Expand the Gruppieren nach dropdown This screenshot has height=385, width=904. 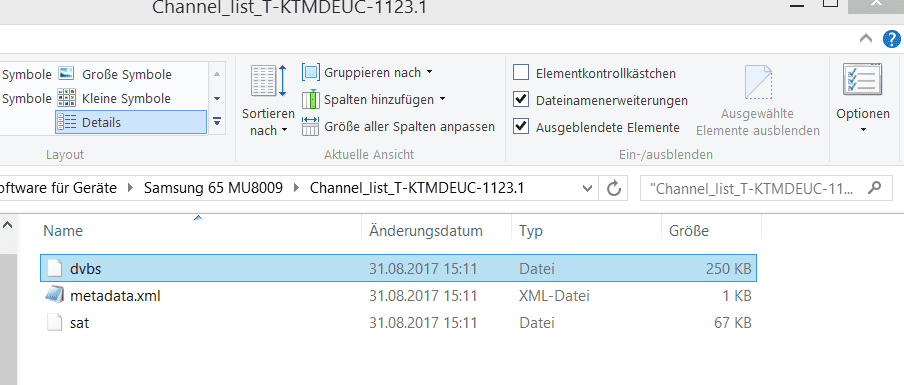click(368, 73)
